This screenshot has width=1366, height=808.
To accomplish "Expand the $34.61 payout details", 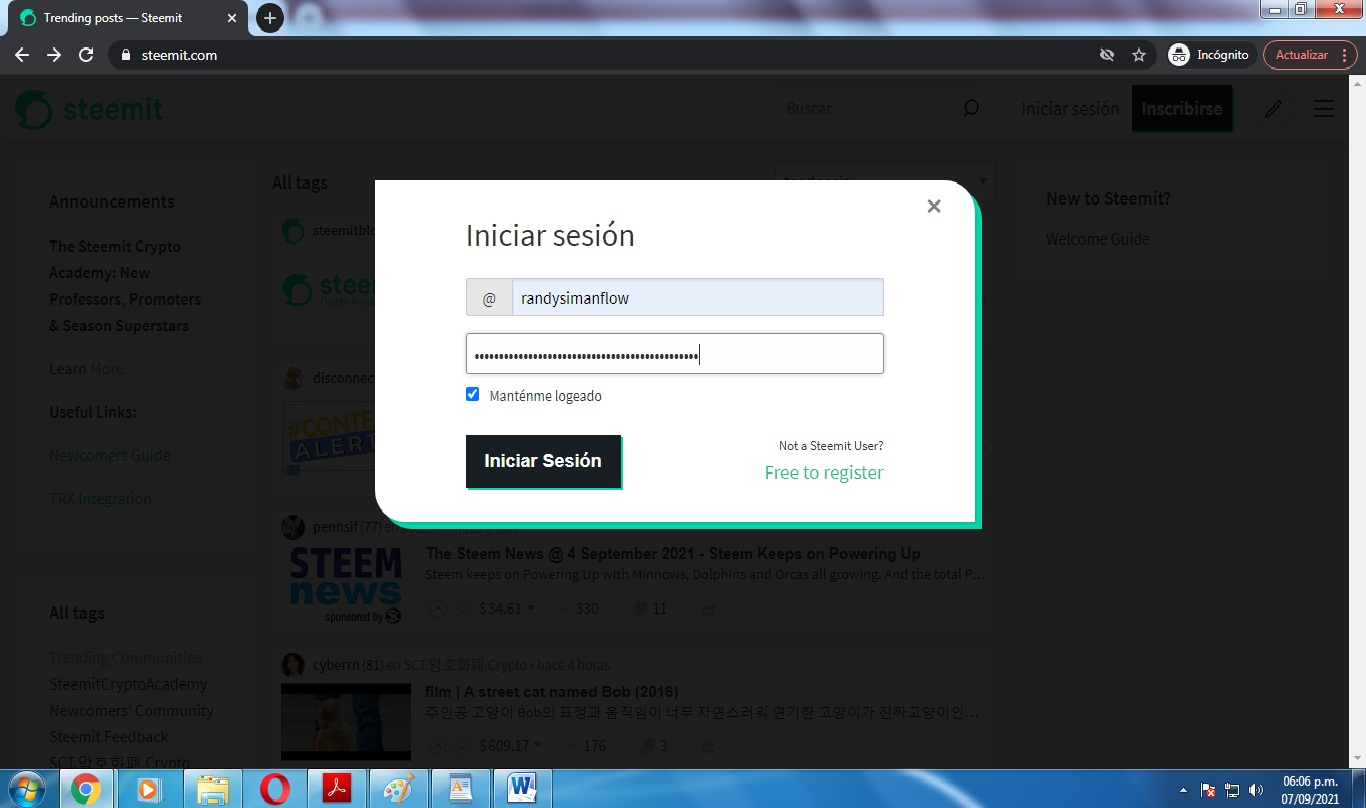I will (507, 608).
